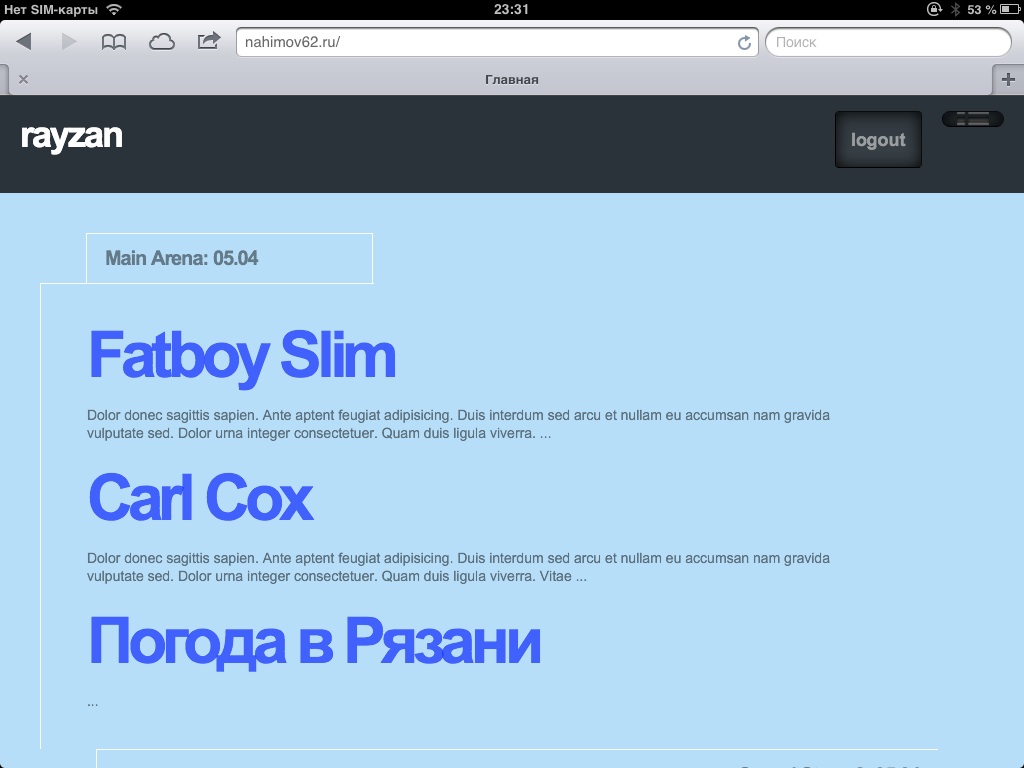
Task: Open the Safari bookmarks book icon
Action: (x=114, y=42)
